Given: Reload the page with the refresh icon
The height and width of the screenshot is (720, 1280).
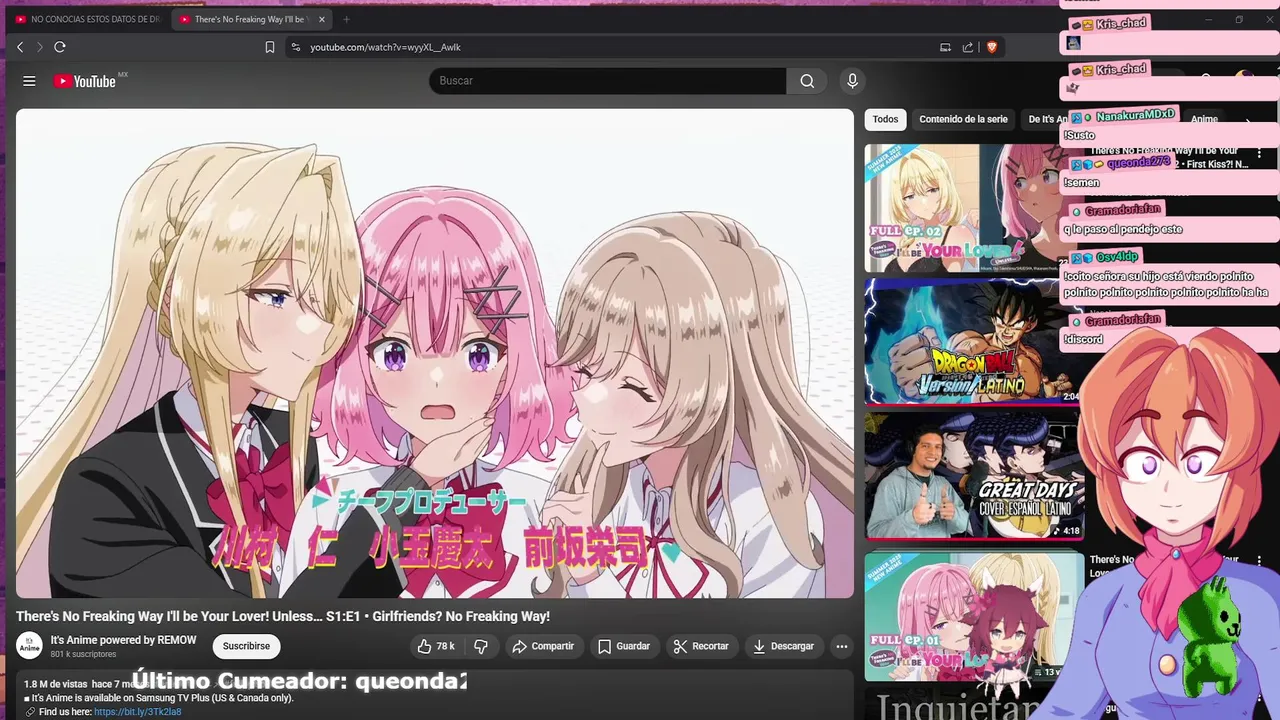Looking at the screenshot, I should click(60, 47).
